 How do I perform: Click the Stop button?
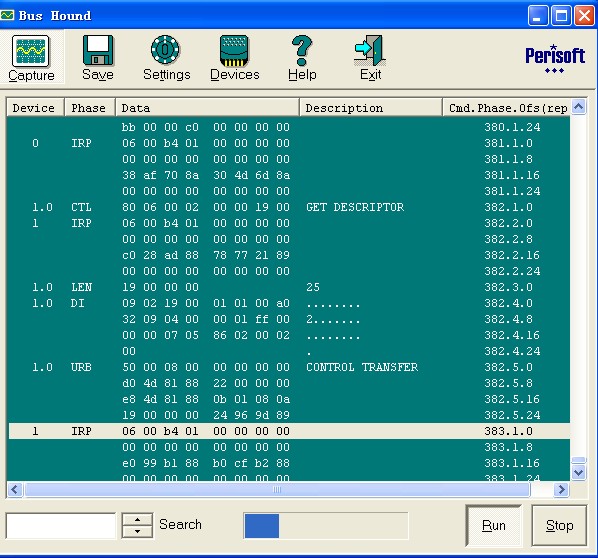[559, 525]
